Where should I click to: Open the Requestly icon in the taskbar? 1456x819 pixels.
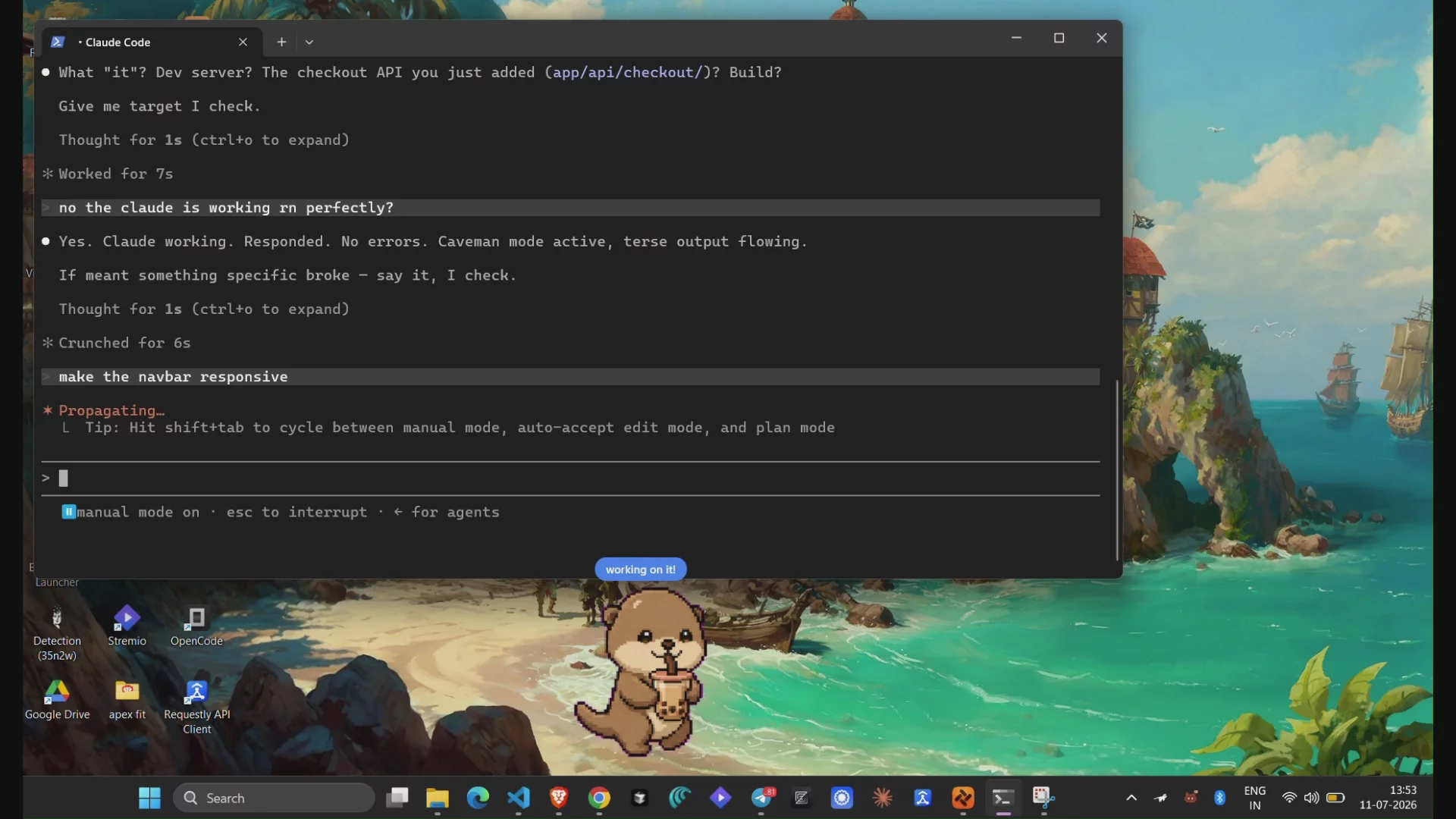923,798
